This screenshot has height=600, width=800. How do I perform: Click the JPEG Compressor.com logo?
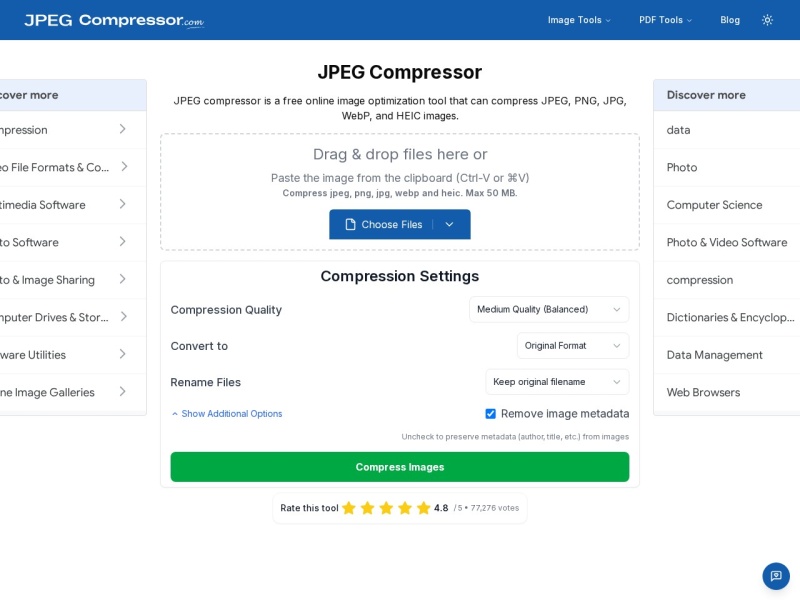click(x=114, y=20)
